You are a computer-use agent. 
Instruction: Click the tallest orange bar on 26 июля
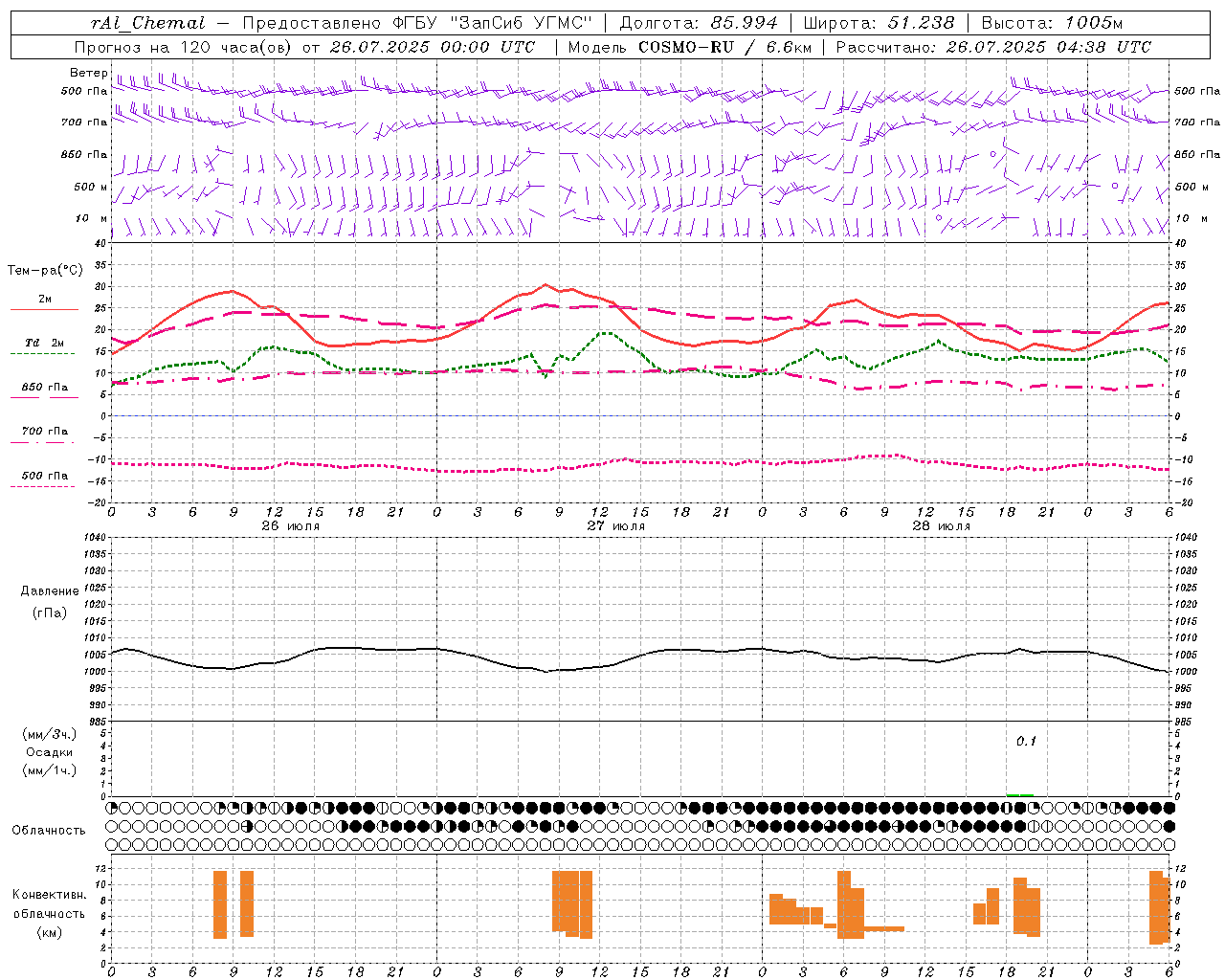pyautogui.click(x=220, y=904)
